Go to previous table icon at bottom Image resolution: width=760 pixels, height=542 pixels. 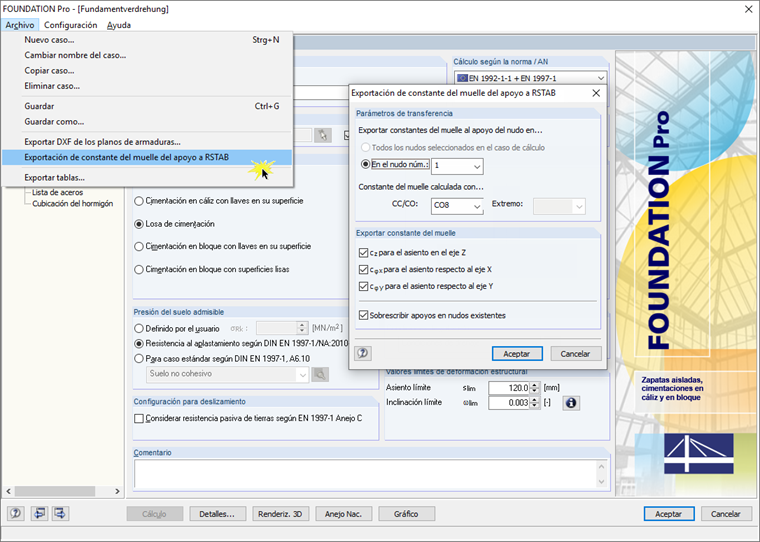click(39, 513)
